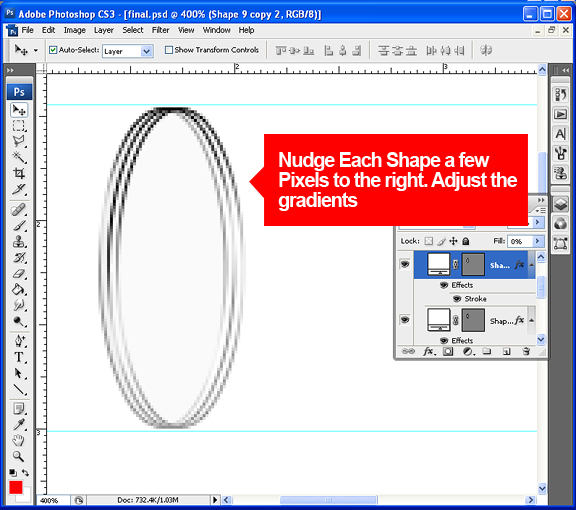
Task: Open the Layer menu
Action: pos(104,30)
